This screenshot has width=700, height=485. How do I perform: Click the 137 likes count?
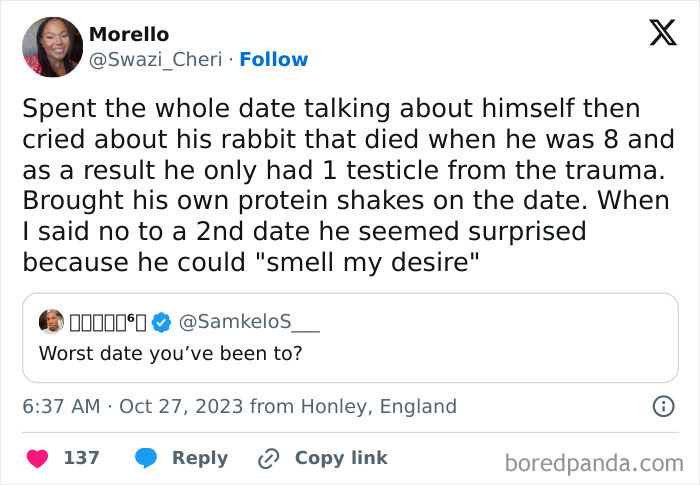tap(81, 458)
